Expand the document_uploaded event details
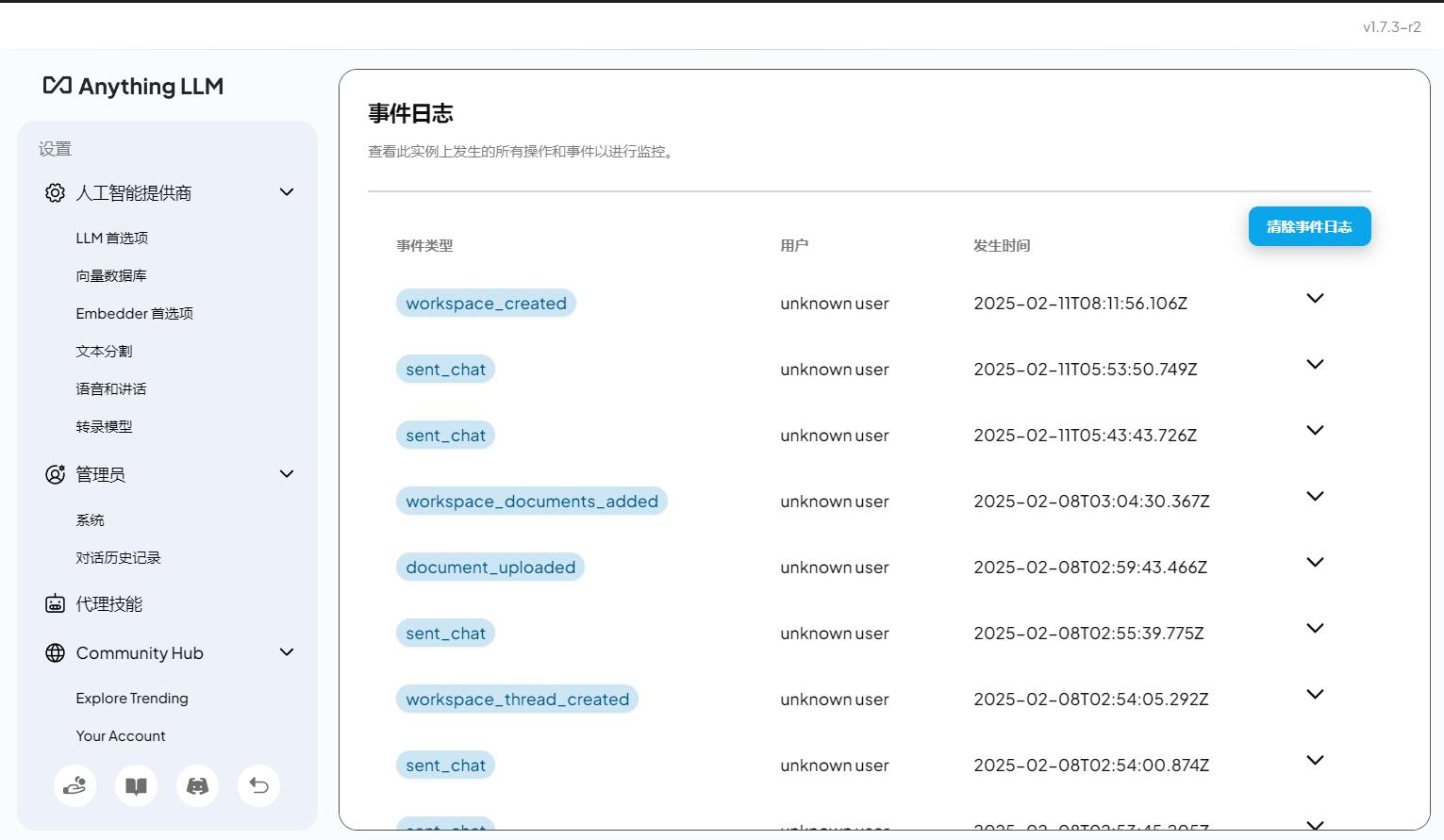Image resolution: width=1444 pixels, height=840 pixels. (1315, 563)
